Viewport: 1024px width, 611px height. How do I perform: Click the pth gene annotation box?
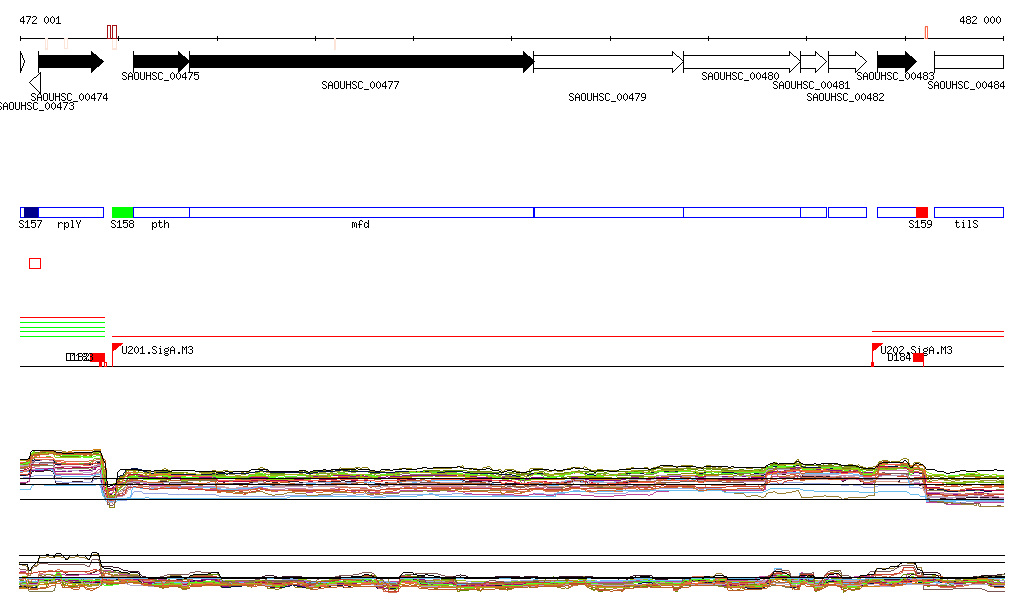(160, 212)
